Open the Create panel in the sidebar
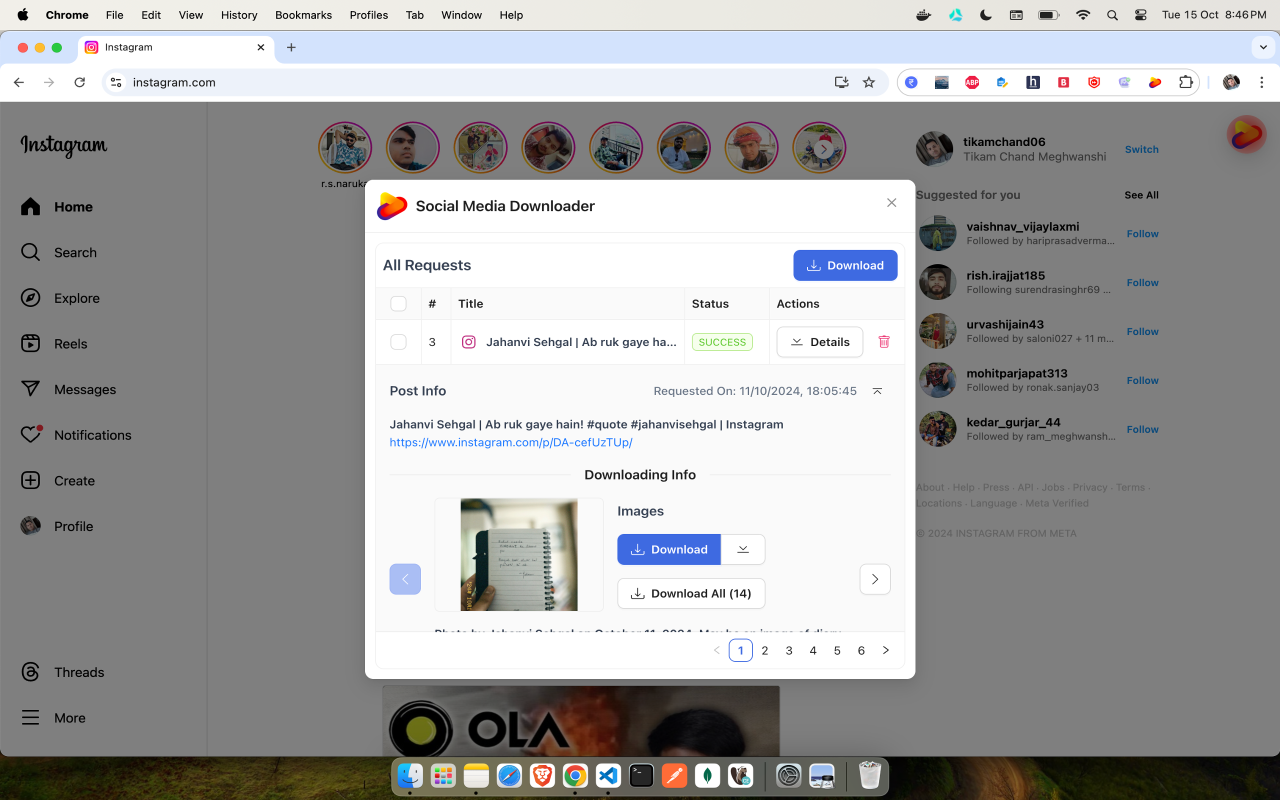The height and width of the screenshot is (800, 1280). coord(73,480)
